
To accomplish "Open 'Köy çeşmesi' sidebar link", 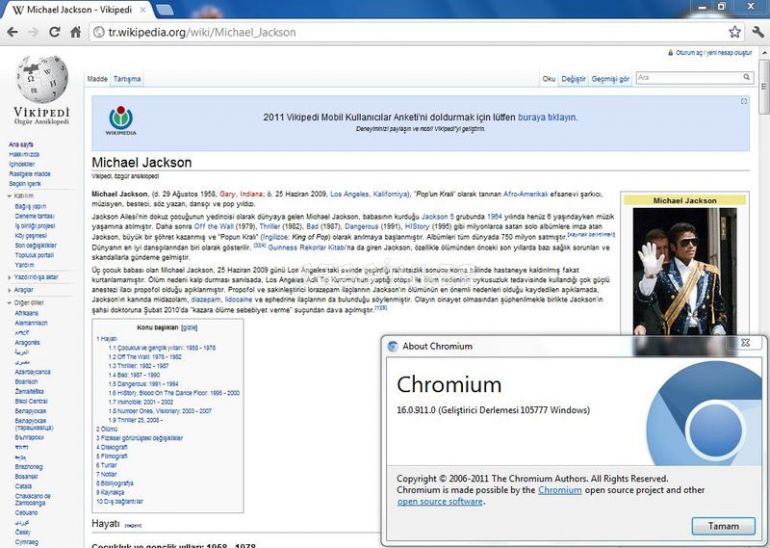I will tap(31, 236).
